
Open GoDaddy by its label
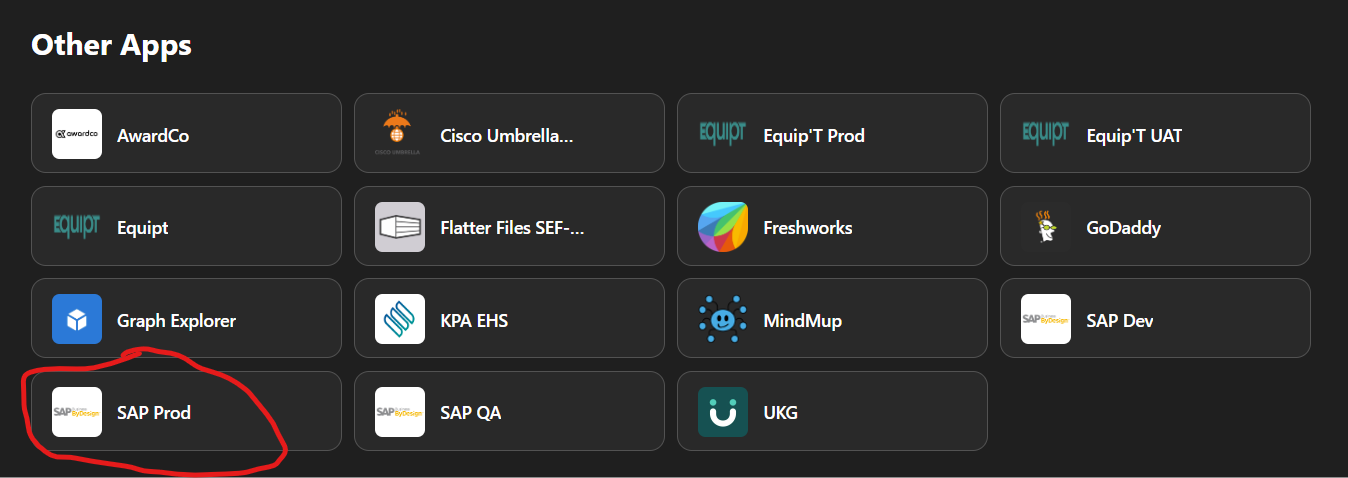(1124, 228)
